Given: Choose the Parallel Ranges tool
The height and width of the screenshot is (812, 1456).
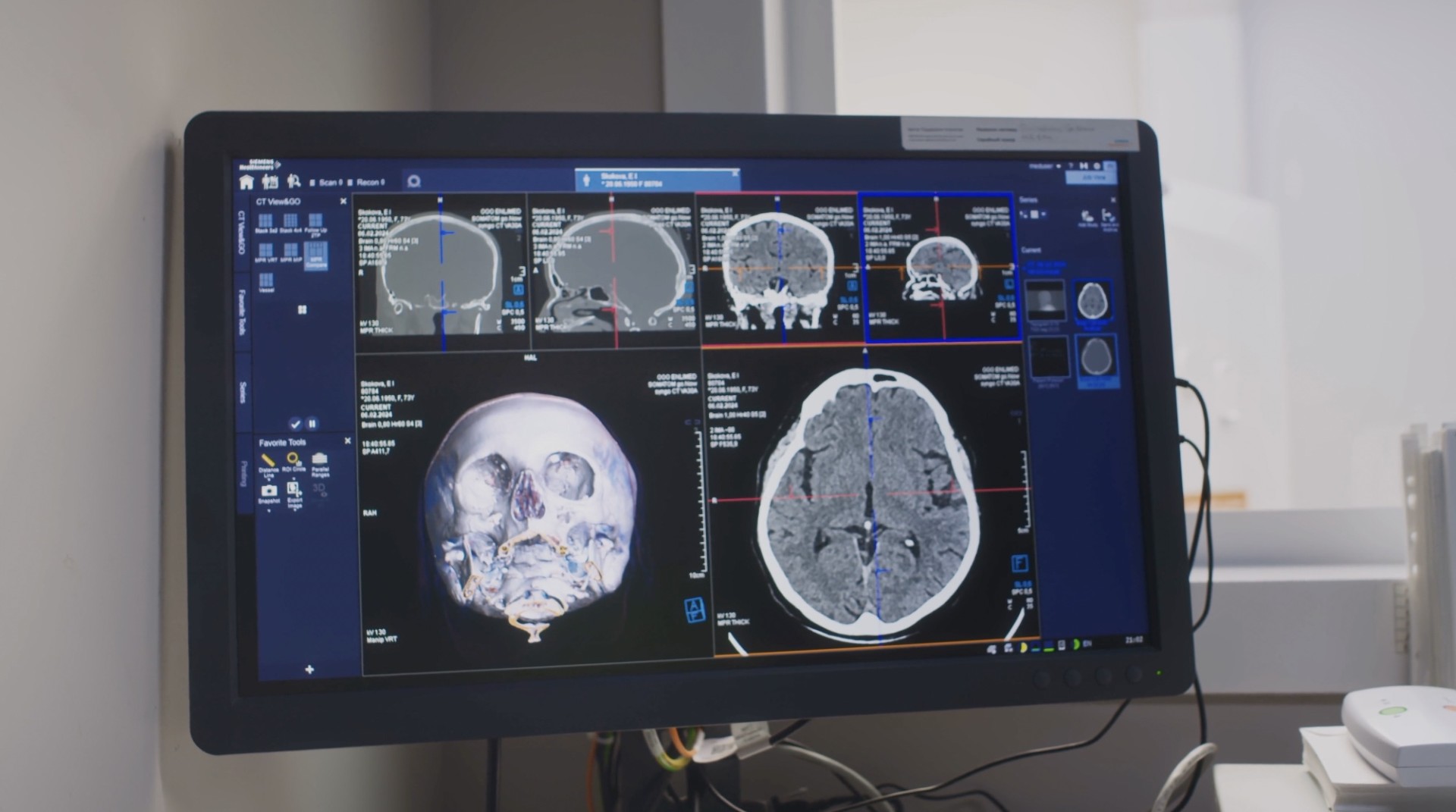Looking at the screenshot, I should (320, 460).
